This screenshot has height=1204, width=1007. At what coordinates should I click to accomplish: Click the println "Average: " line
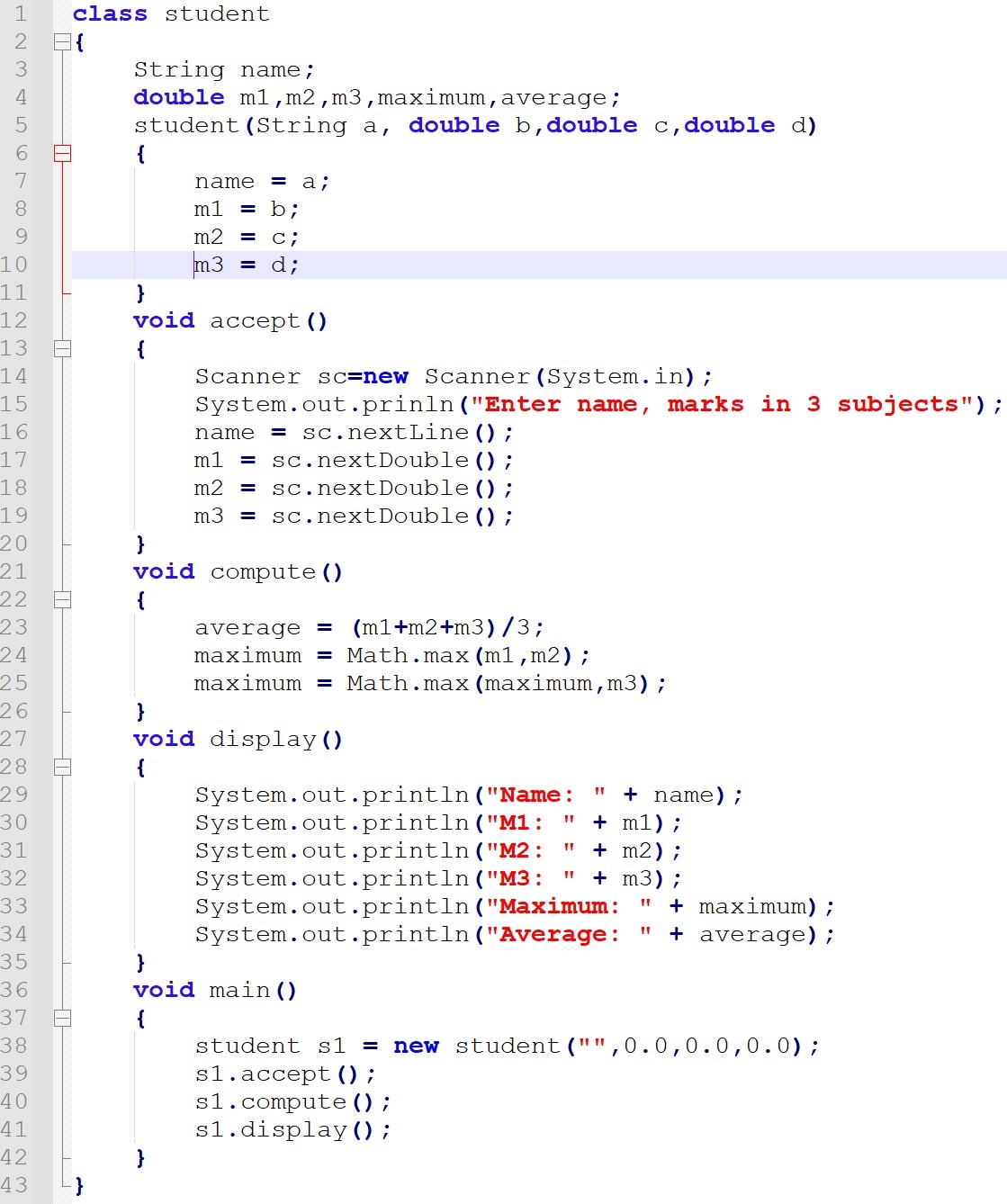515,934
